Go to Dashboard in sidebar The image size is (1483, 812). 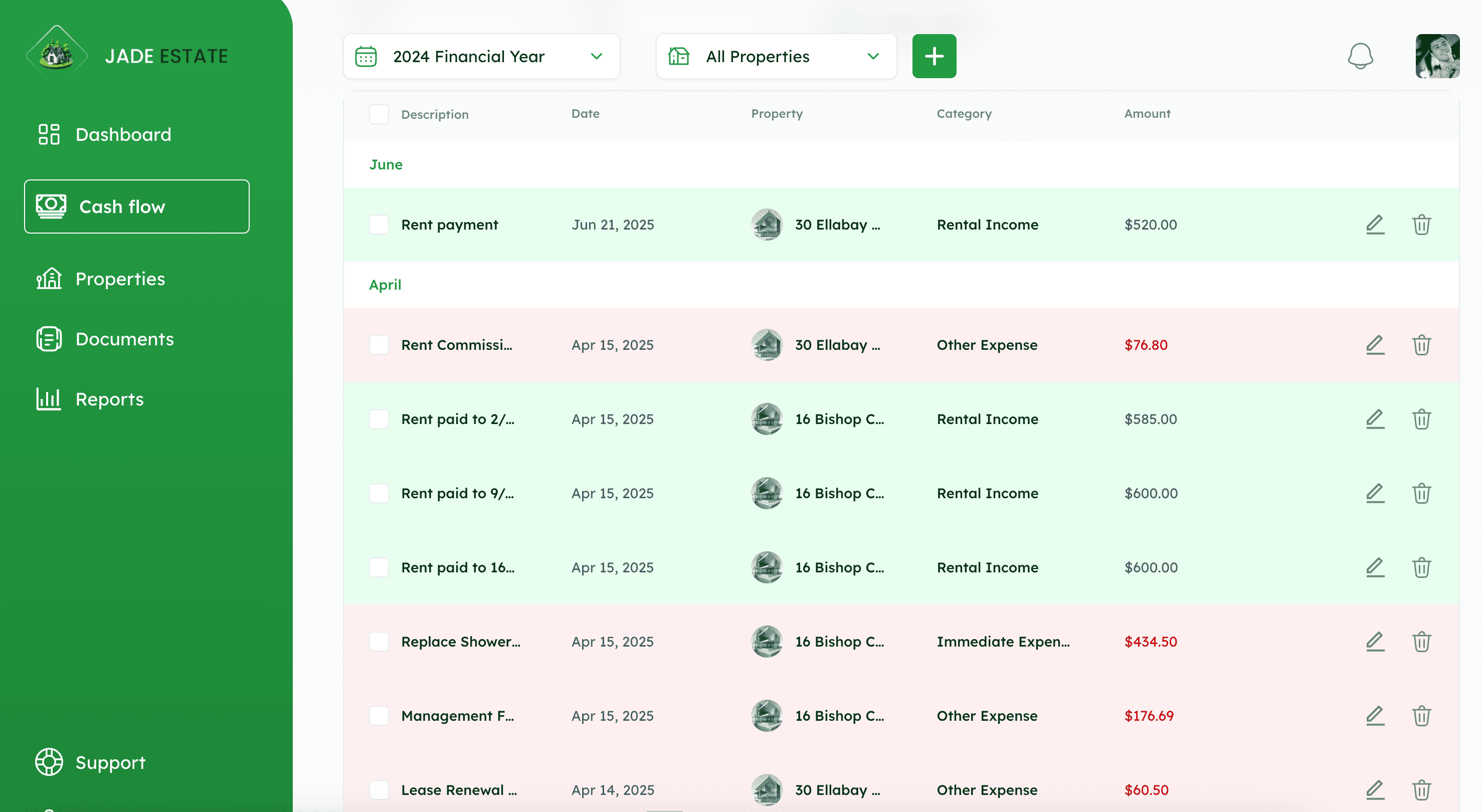[x=123, y=134]
